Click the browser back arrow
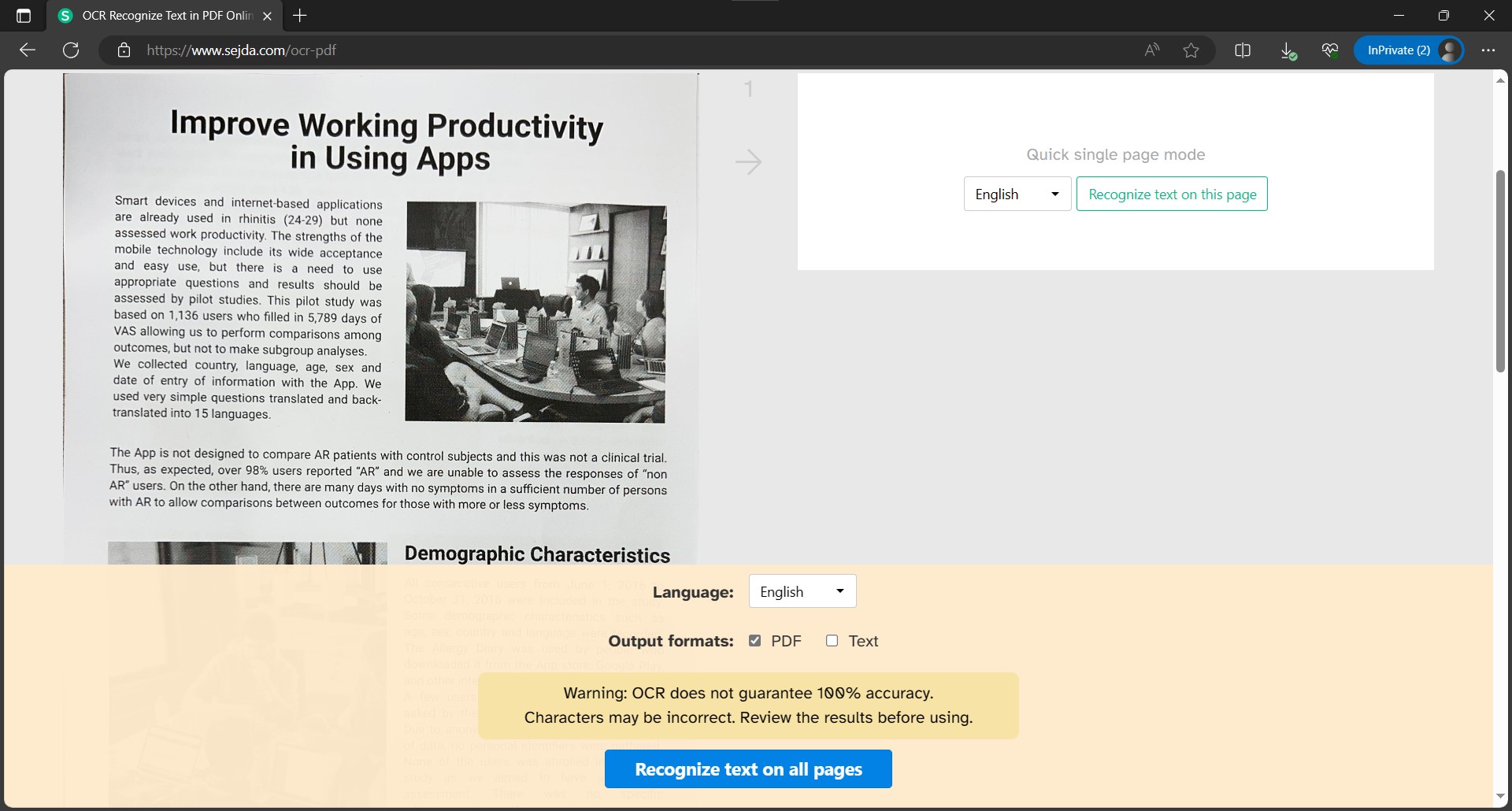This screenshot has width=1512, height=811. 28,50
